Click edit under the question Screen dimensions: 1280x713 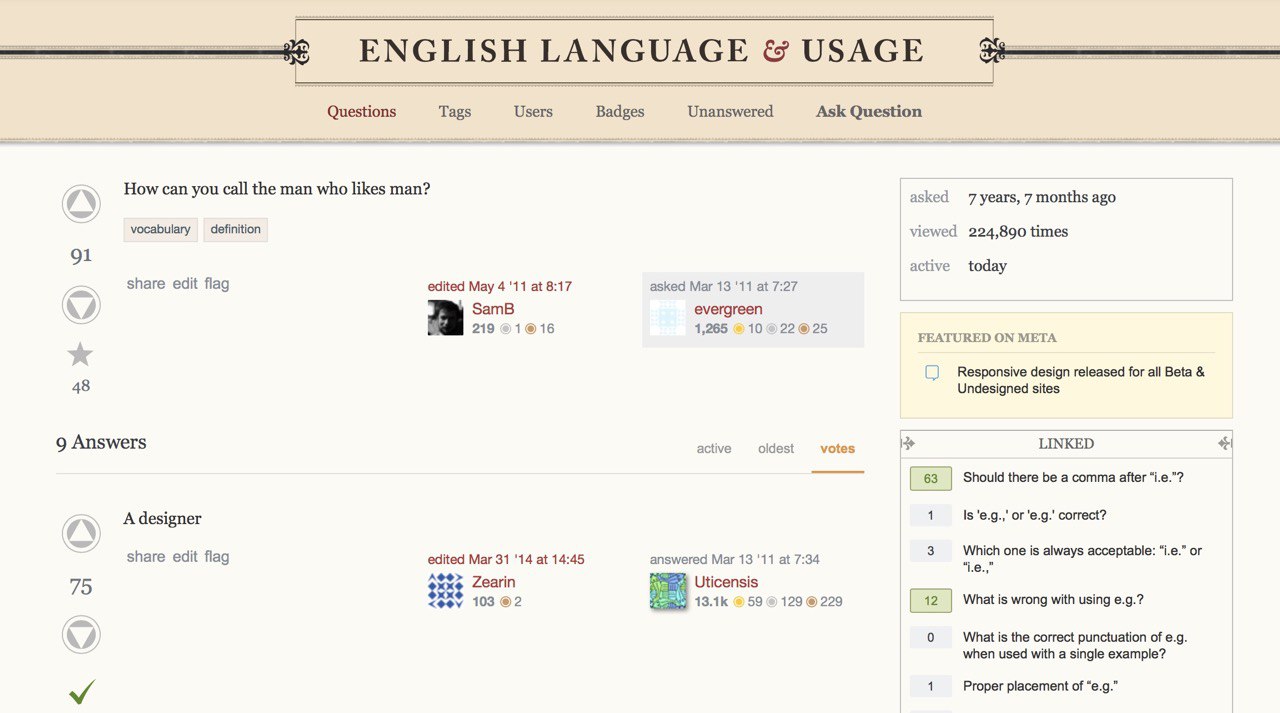click(x=185, y=283)
